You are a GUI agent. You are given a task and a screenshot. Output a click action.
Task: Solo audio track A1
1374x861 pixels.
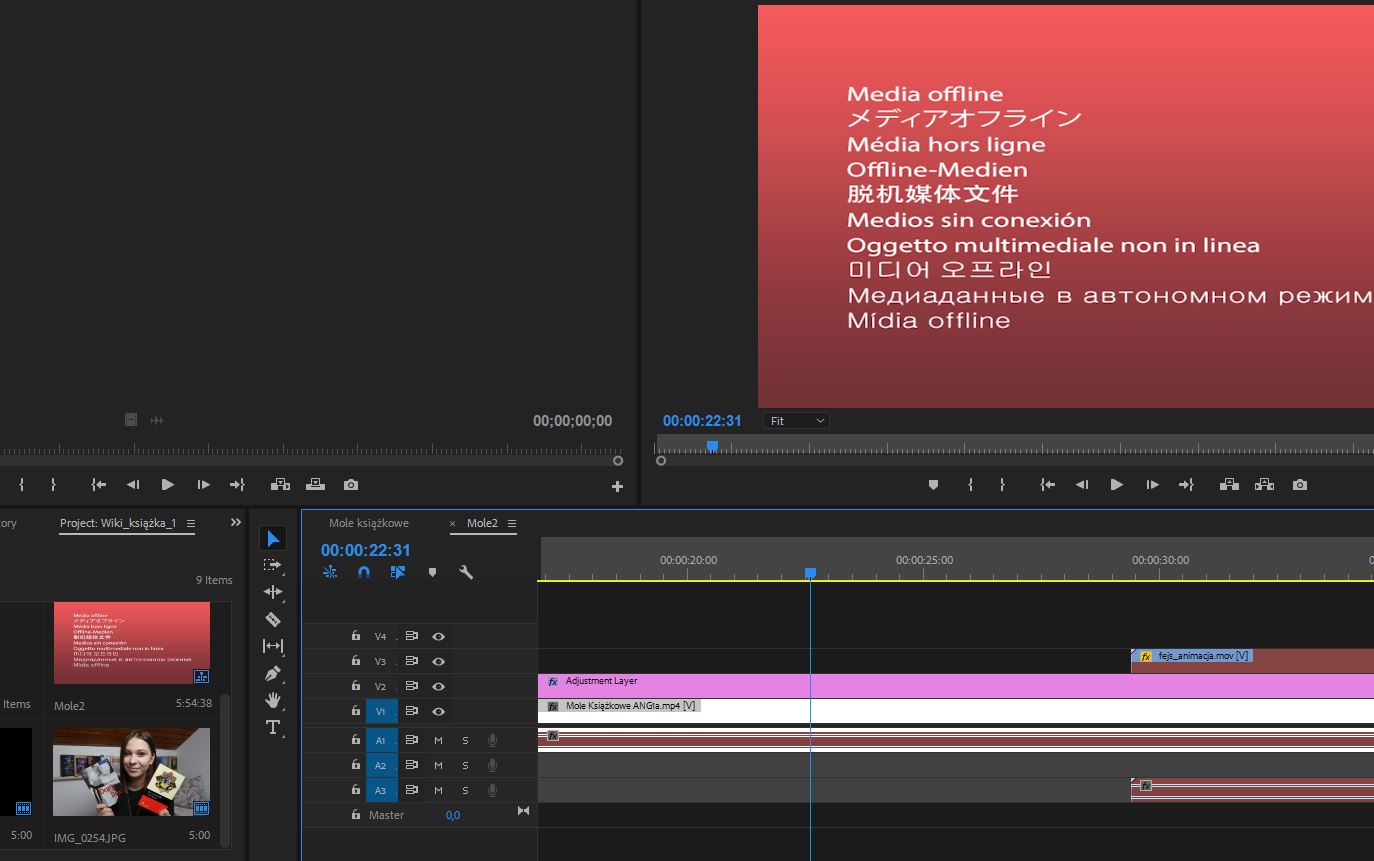[x=465, y=740]
